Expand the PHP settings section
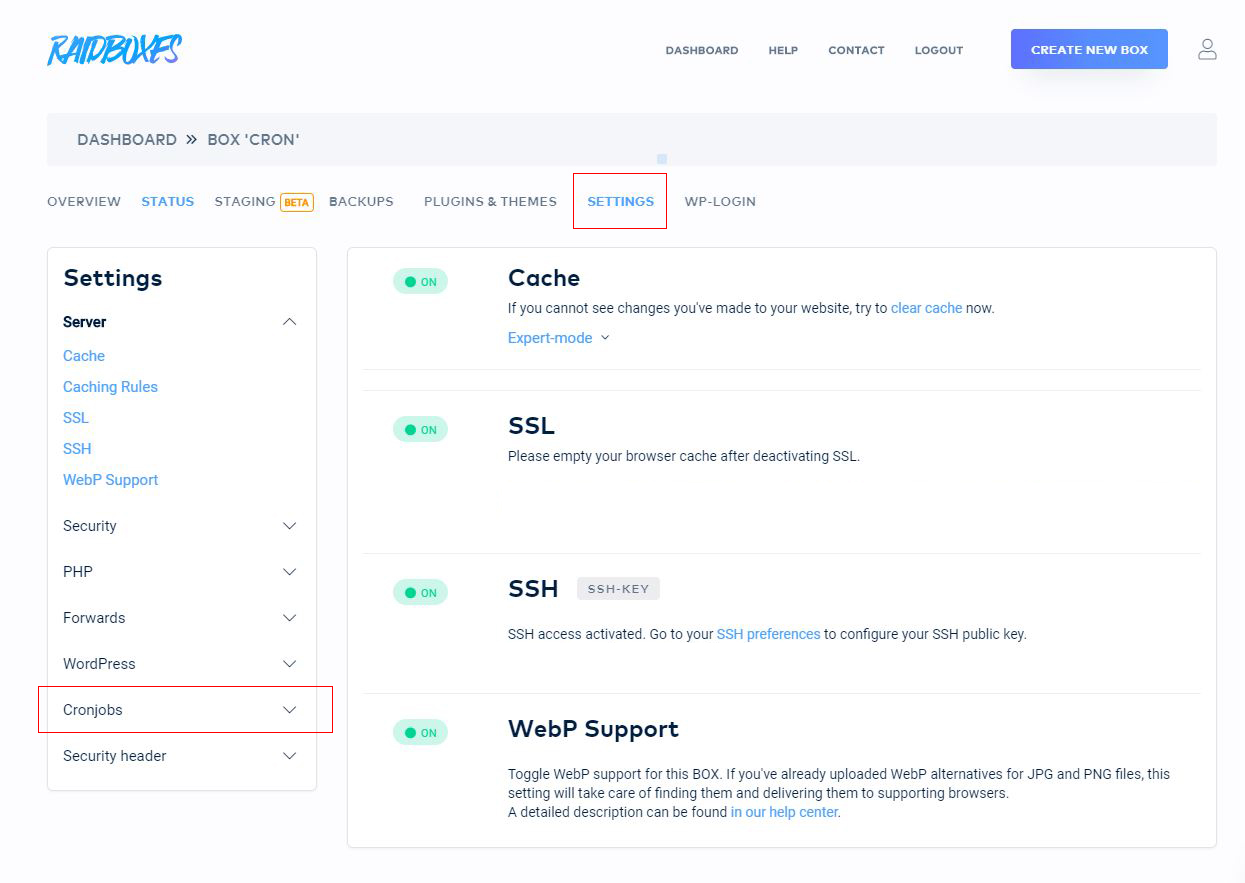1245x883 pixels. tap(180, 572)
